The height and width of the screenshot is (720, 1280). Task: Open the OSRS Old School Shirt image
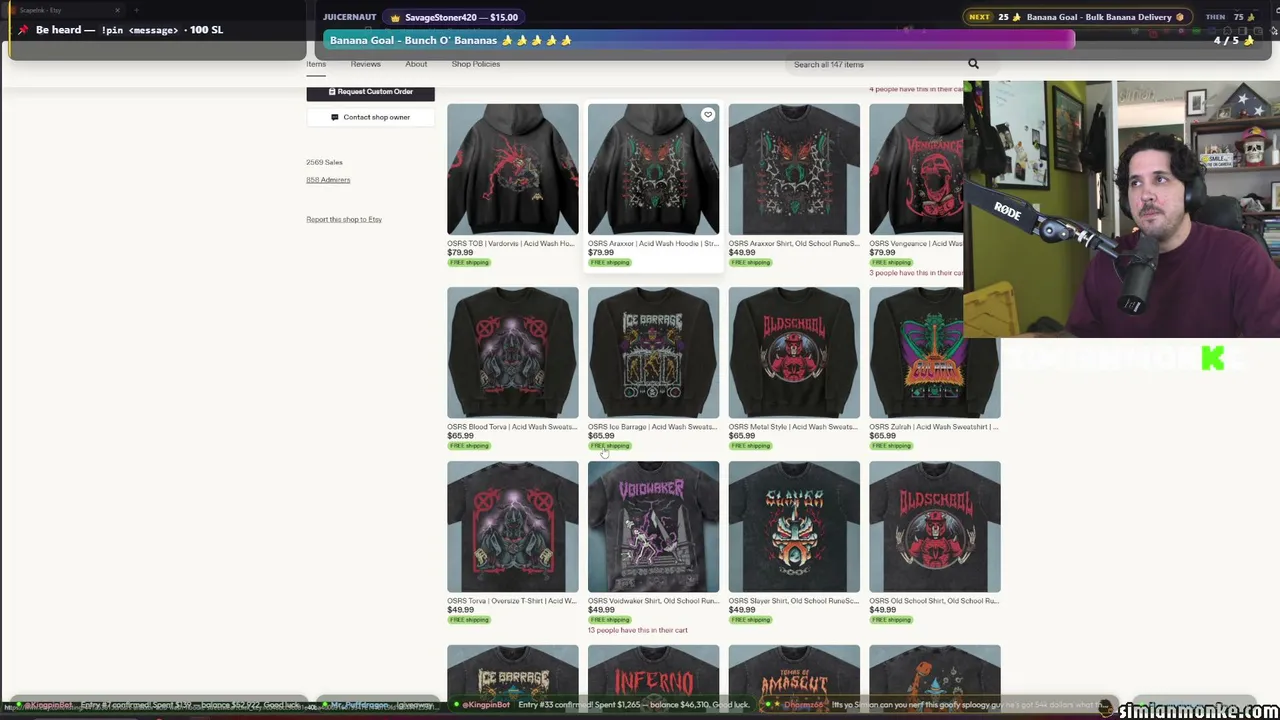935,527
